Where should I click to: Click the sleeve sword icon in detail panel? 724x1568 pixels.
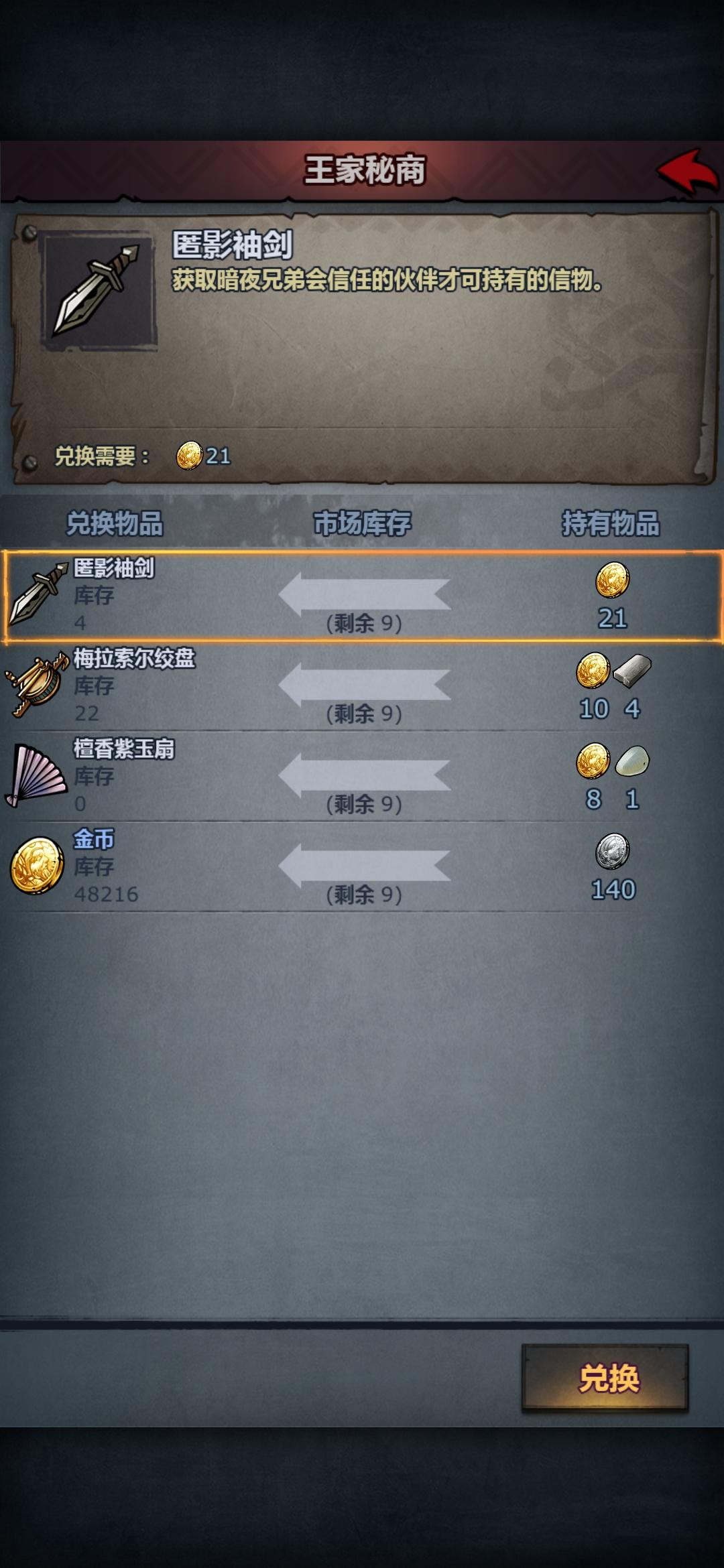(x=98, y=289)
